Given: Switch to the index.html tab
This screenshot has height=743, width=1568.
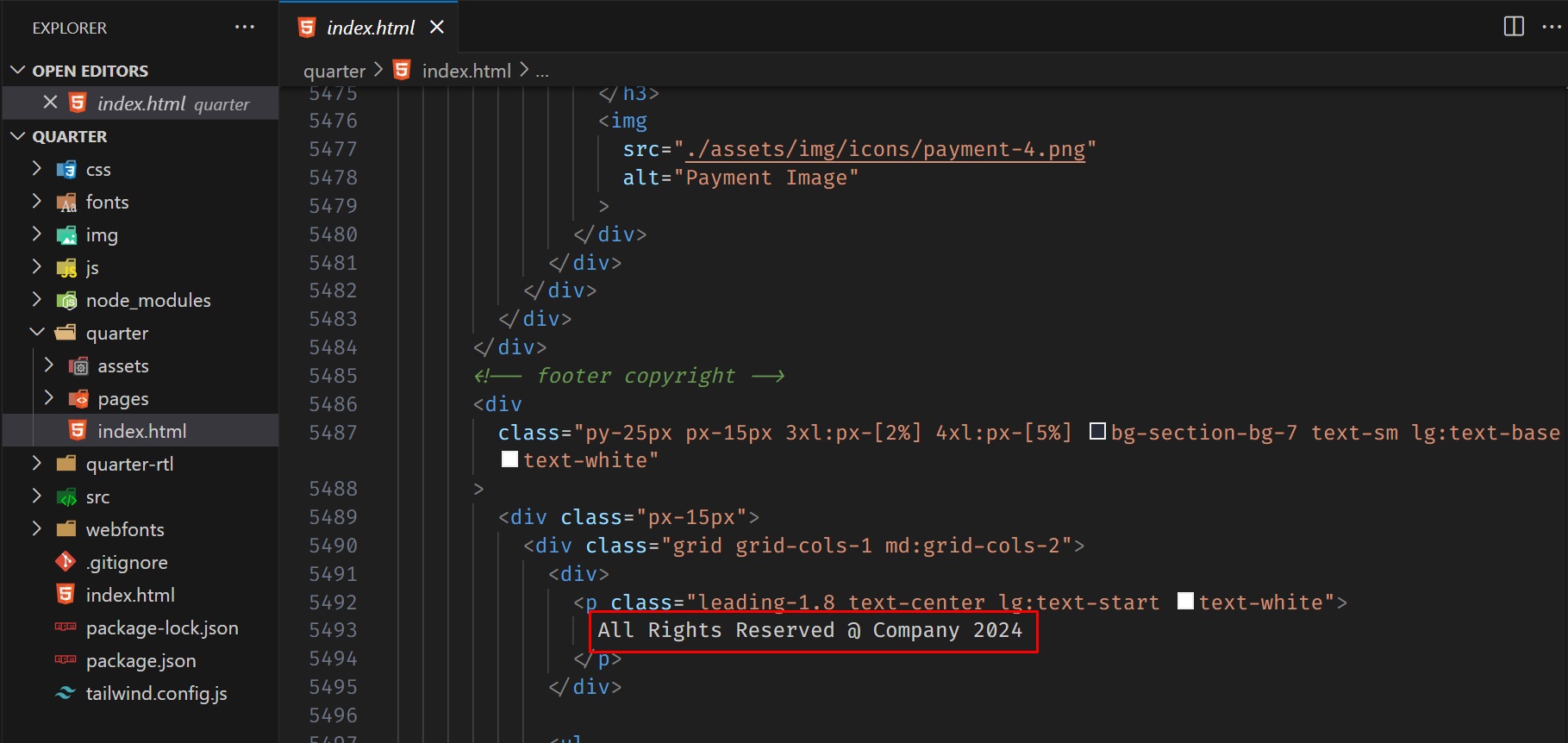Looking at the screenshot, I should tap(371, 28).
